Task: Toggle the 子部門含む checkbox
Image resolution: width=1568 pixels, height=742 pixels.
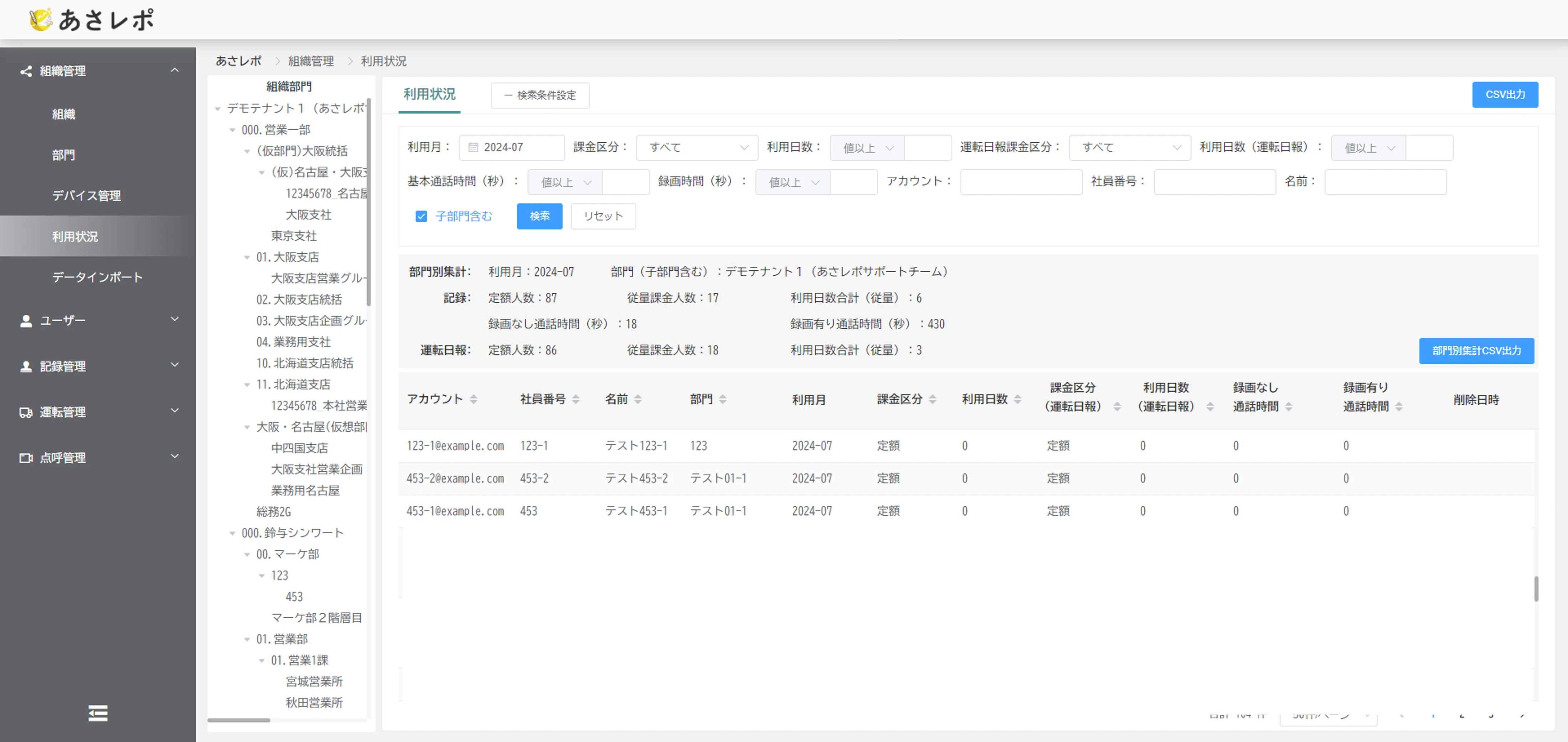Action: [421, 217]
